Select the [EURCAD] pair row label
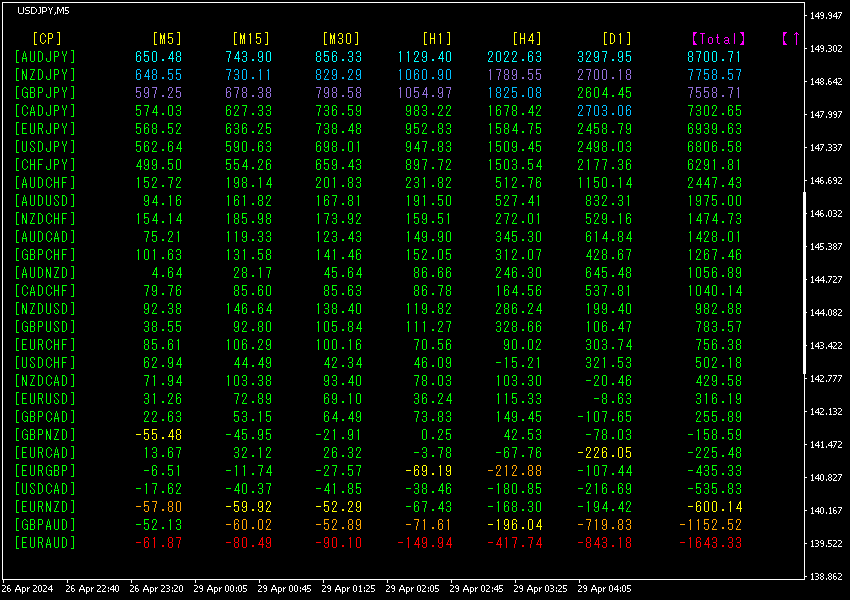Viewport: 850px width, 600px height. pos(45,453)
